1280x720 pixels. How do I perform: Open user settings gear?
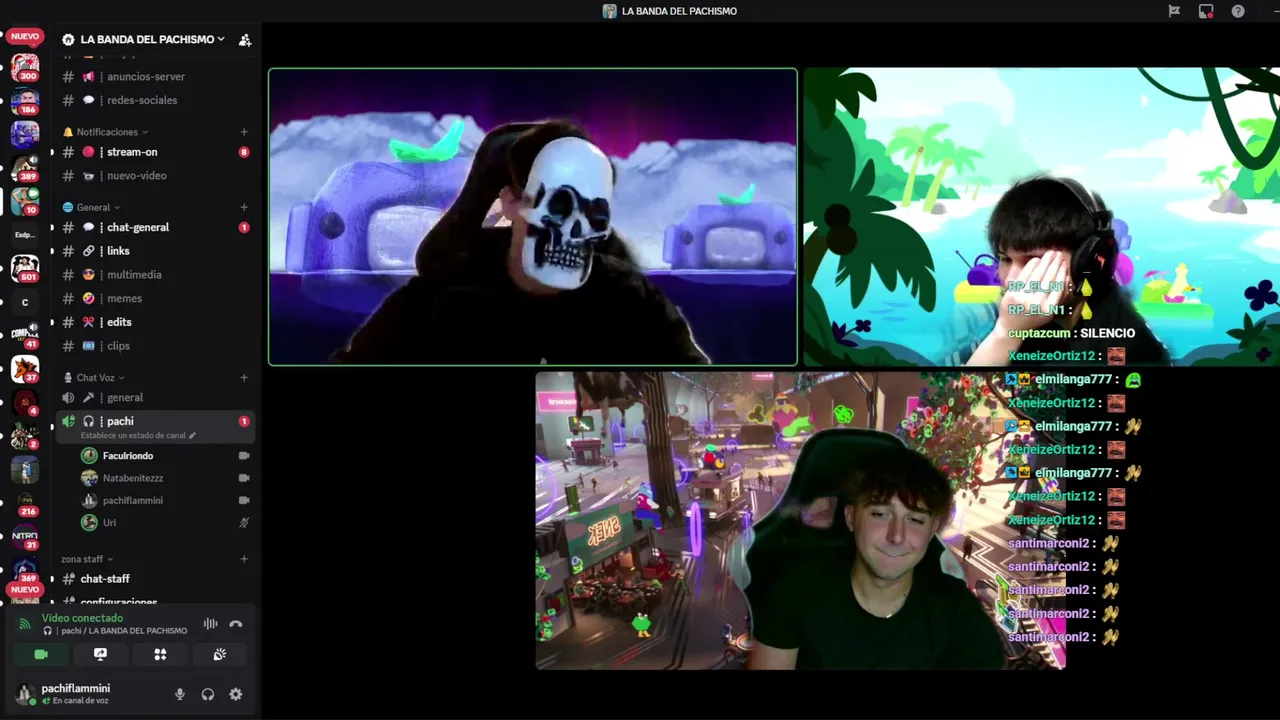click(x=236, y=694)
